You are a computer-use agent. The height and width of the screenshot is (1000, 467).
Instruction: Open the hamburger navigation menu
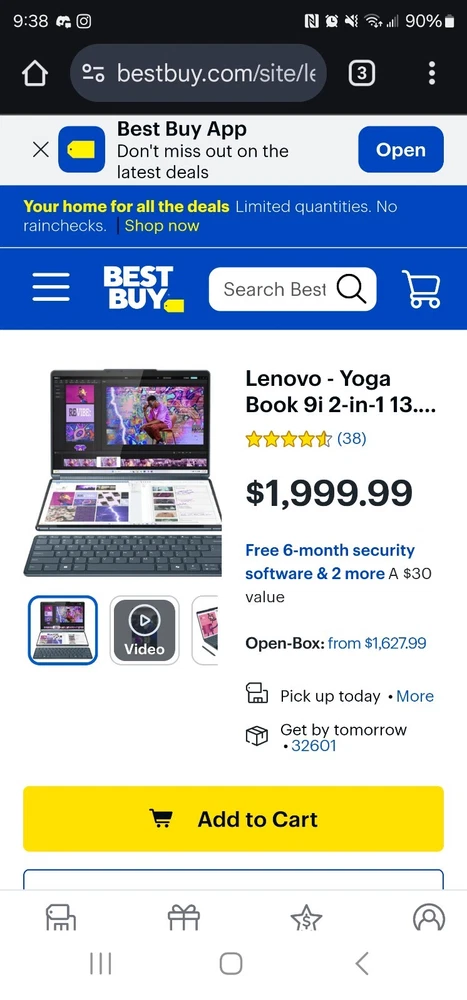tap(51, 288)
